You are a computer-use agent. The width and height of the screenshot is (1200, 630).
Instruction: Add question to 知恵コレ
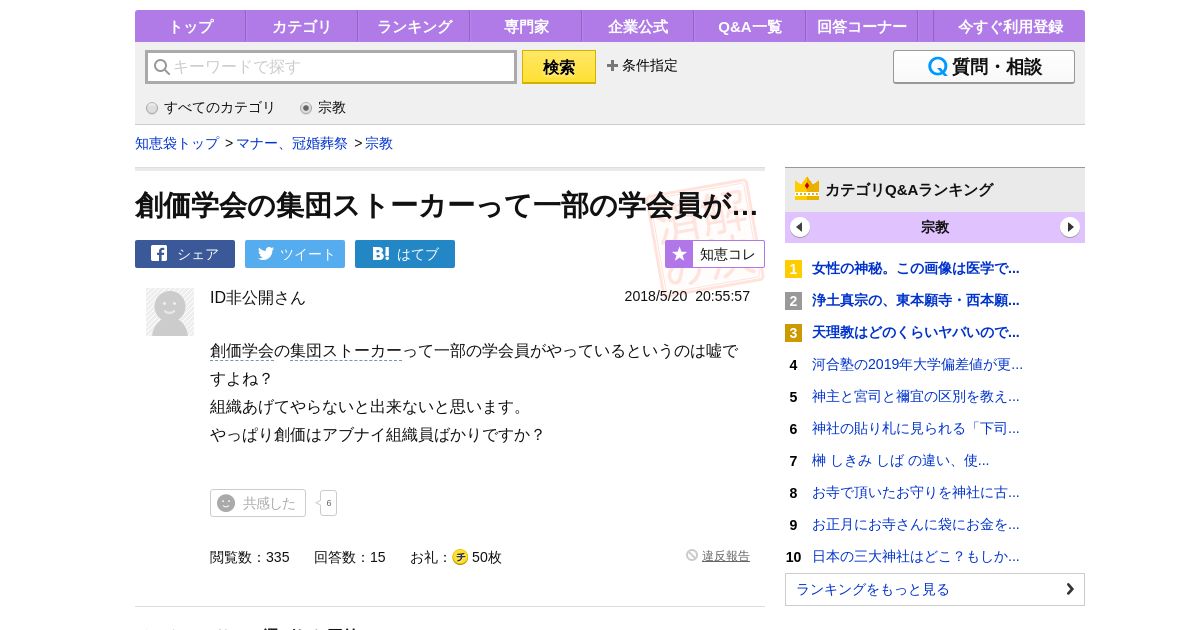coord(715,254)
